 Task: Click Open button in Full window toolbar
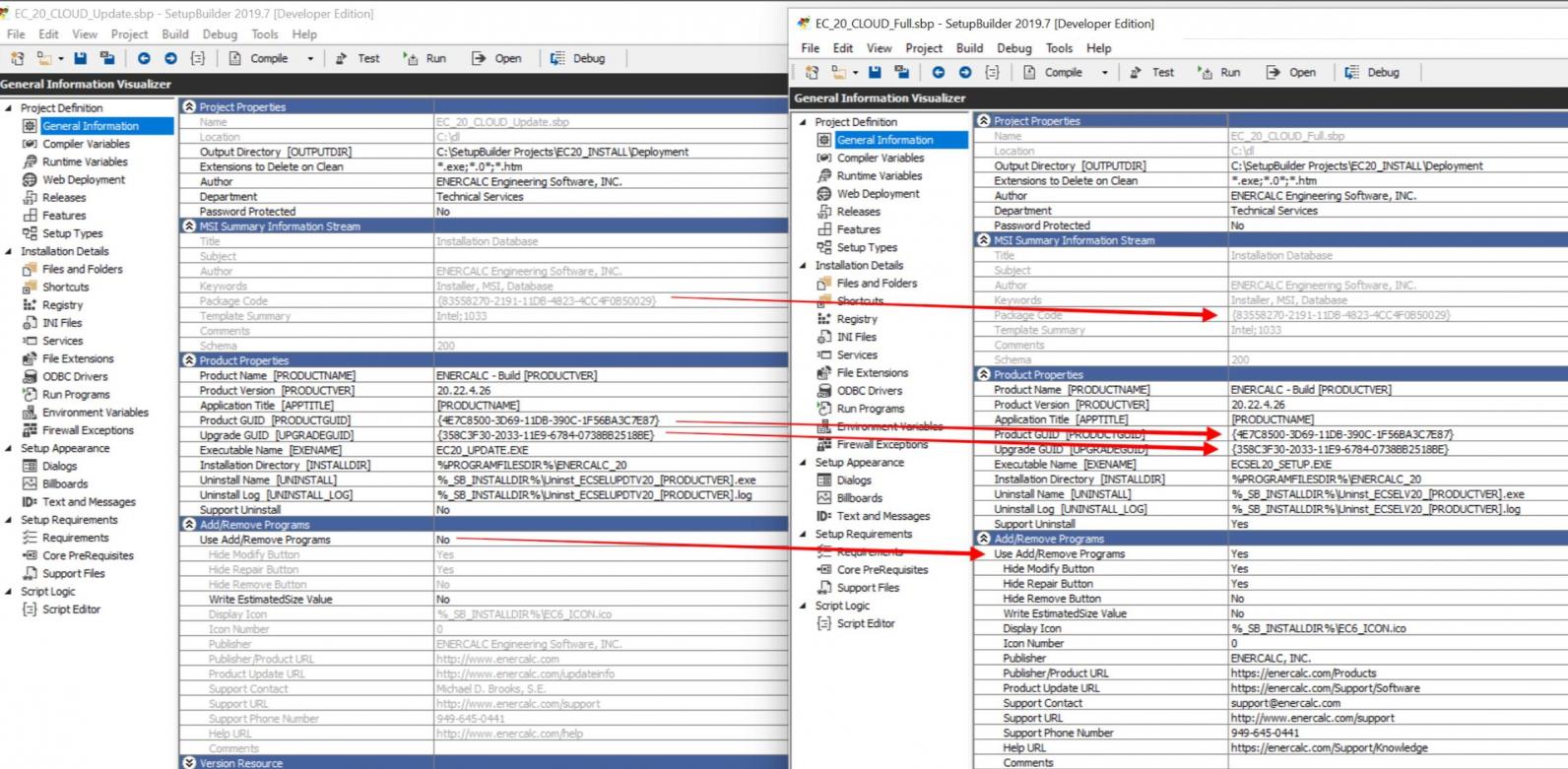(1291, 72)
